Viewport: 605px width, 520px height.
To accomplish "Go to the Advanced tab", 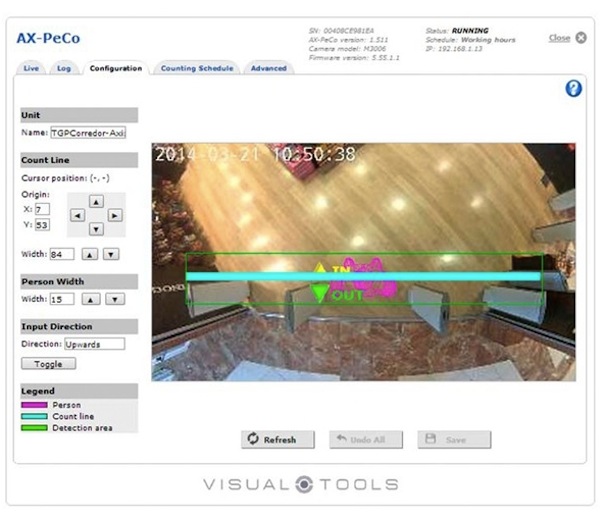I will point(268,68).
